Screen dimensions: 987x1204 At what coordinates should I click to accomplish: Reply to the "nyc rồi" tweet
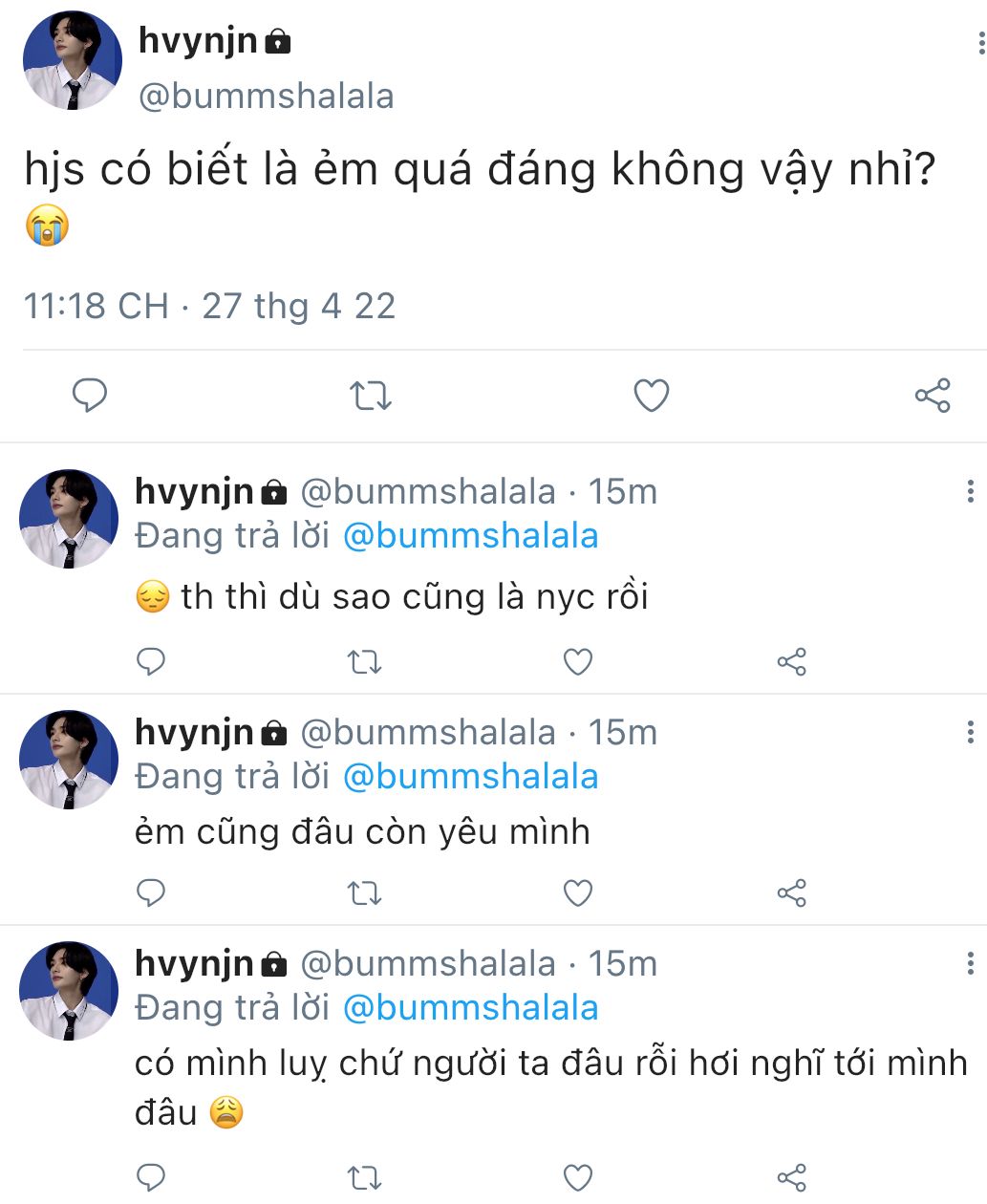(x=151, y=661)
